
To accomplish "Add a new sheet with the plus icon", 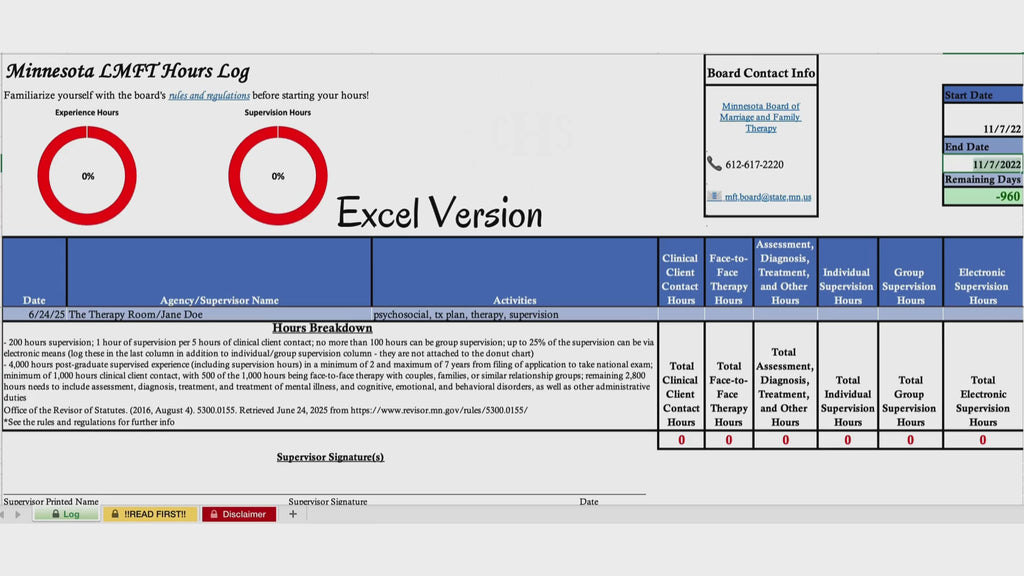I will [293, 514].
